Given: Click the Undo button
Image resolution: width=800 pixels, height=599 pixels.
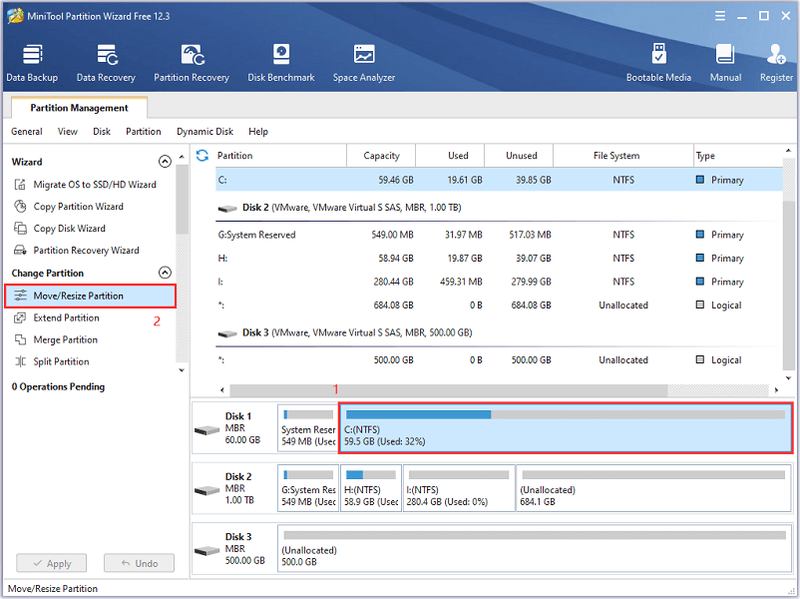Looking at the screenshot, I should pos(139,563).
